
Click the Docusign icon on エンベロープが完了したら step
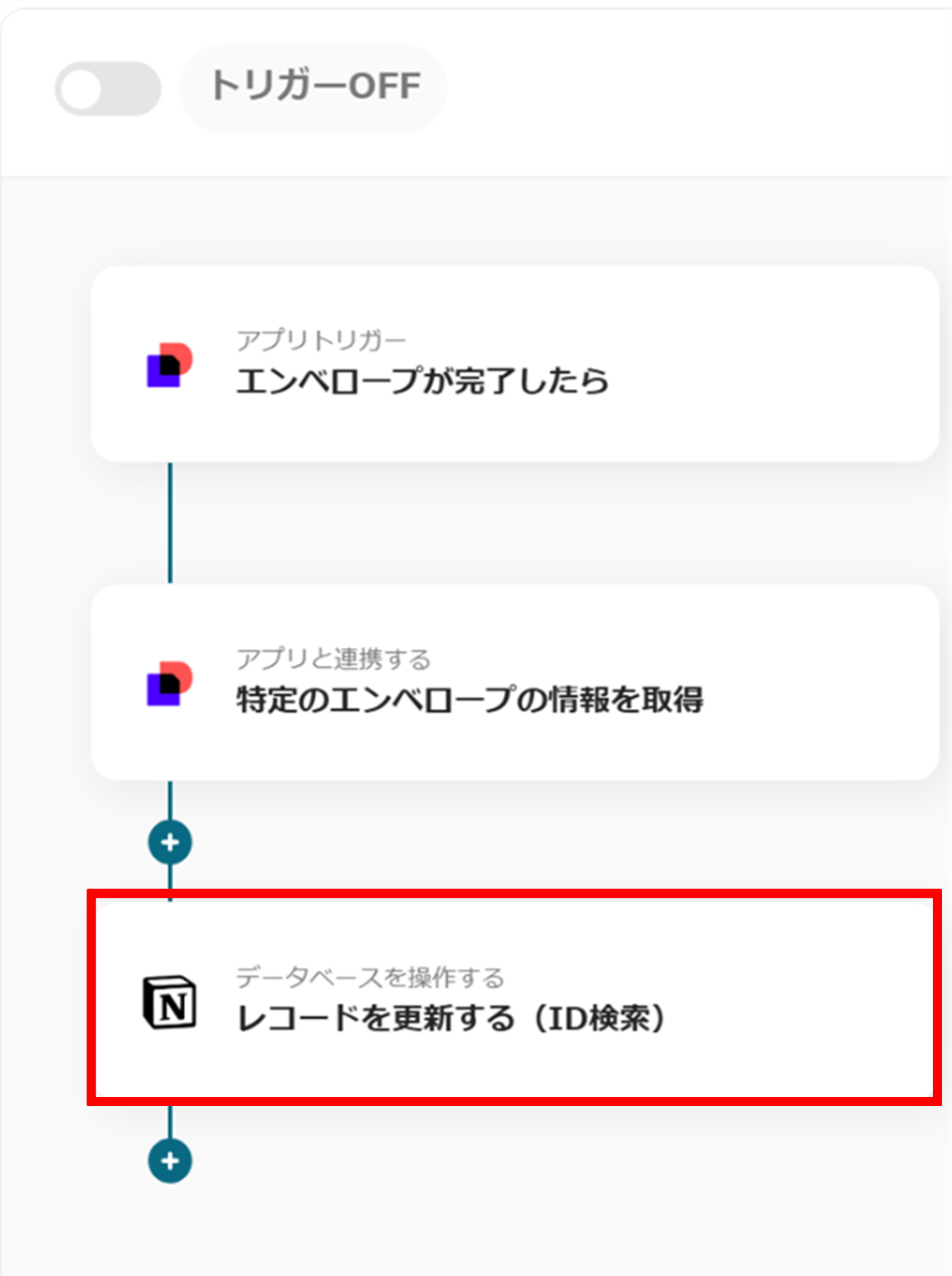coord(170,364)
